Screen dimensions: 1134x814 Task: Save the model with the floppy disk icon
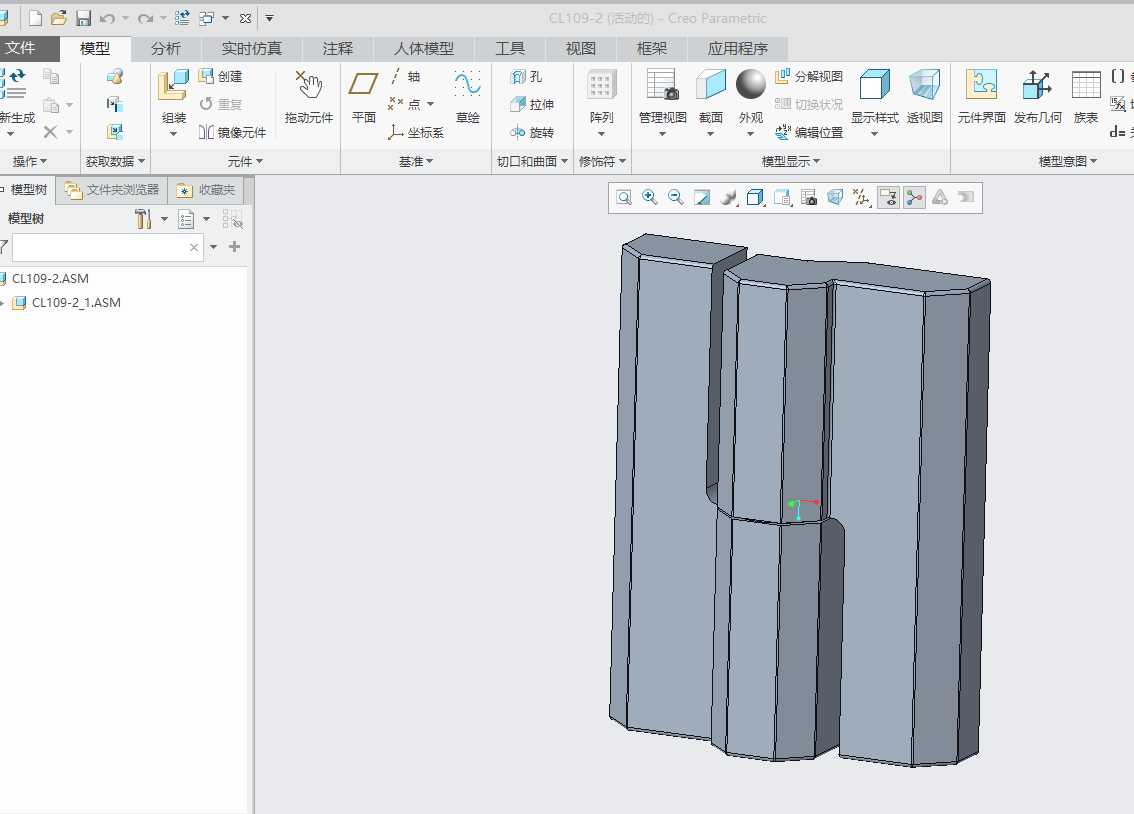point(83,18)
